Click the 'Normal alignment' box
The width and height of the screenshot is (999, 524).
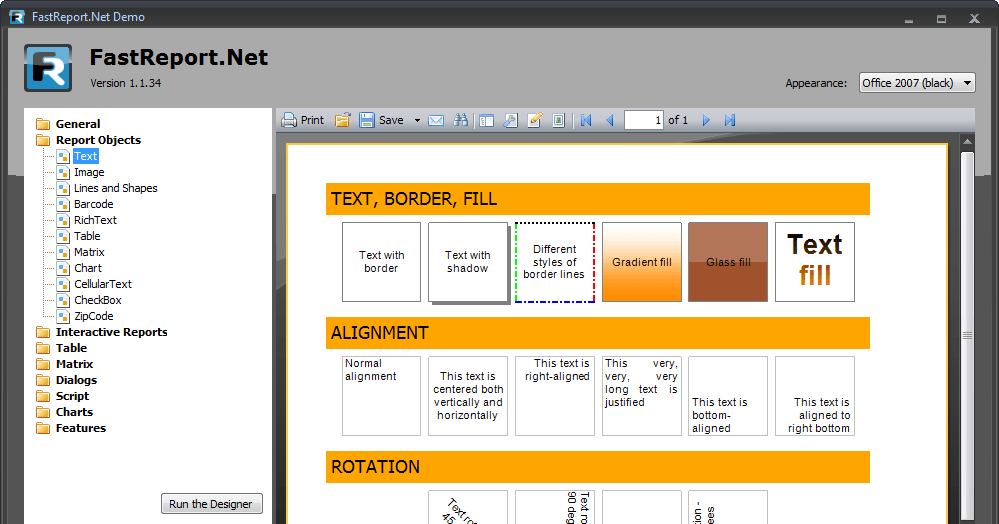pos(381,396)
